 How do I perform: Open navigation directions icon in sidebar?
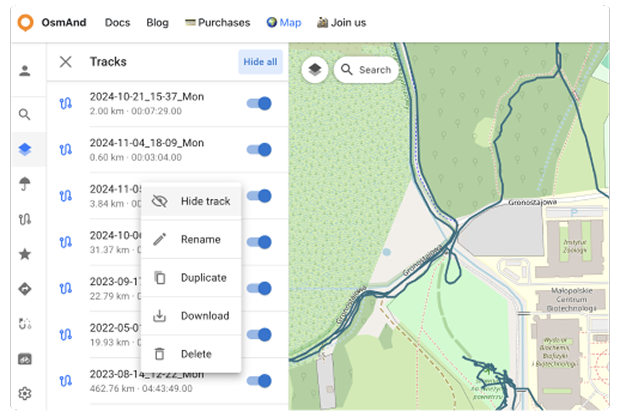[24, 289]
